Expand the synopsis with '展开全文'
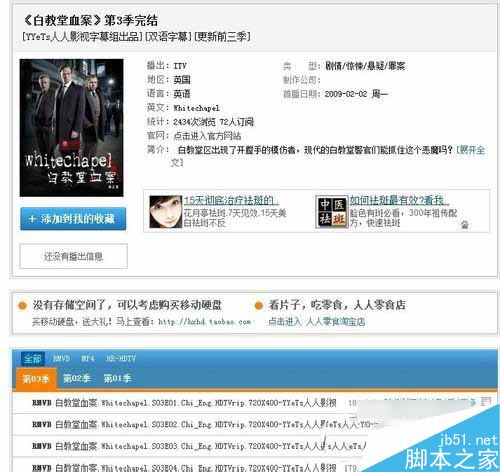Viewport: 500px width, 472px height. [471, 150]
